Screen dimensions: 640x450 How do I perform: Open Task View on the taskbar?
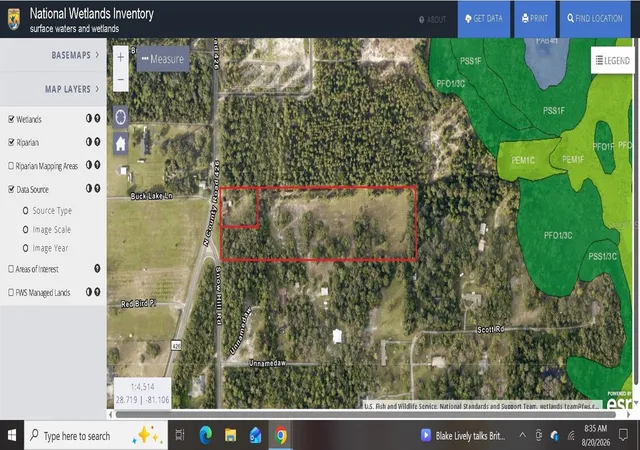(x=180, y=435)
